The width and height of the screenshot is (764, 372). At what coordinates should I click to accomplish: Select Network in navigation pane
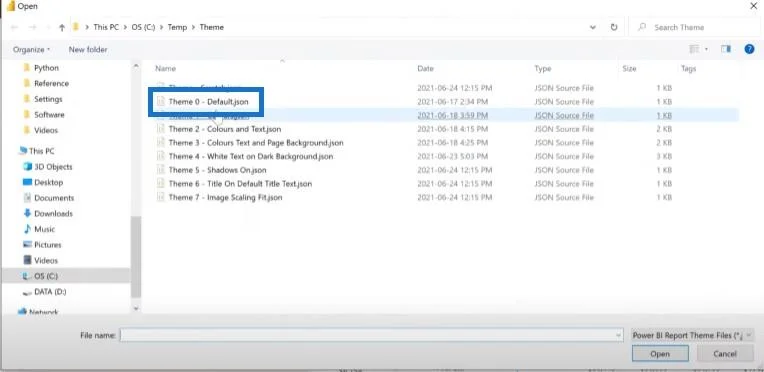(43, 312)
